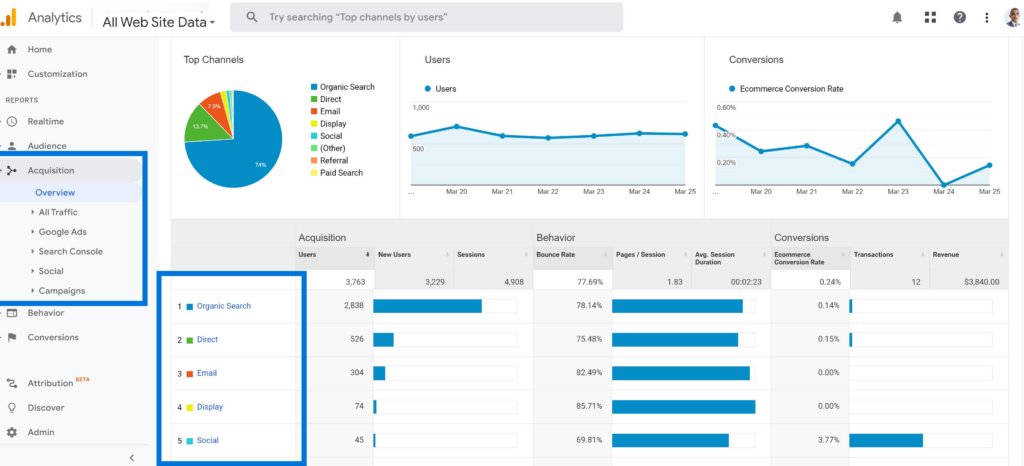
Task: Open the Customization menu item
Action: pyautogui.click(x=57, y=74)
